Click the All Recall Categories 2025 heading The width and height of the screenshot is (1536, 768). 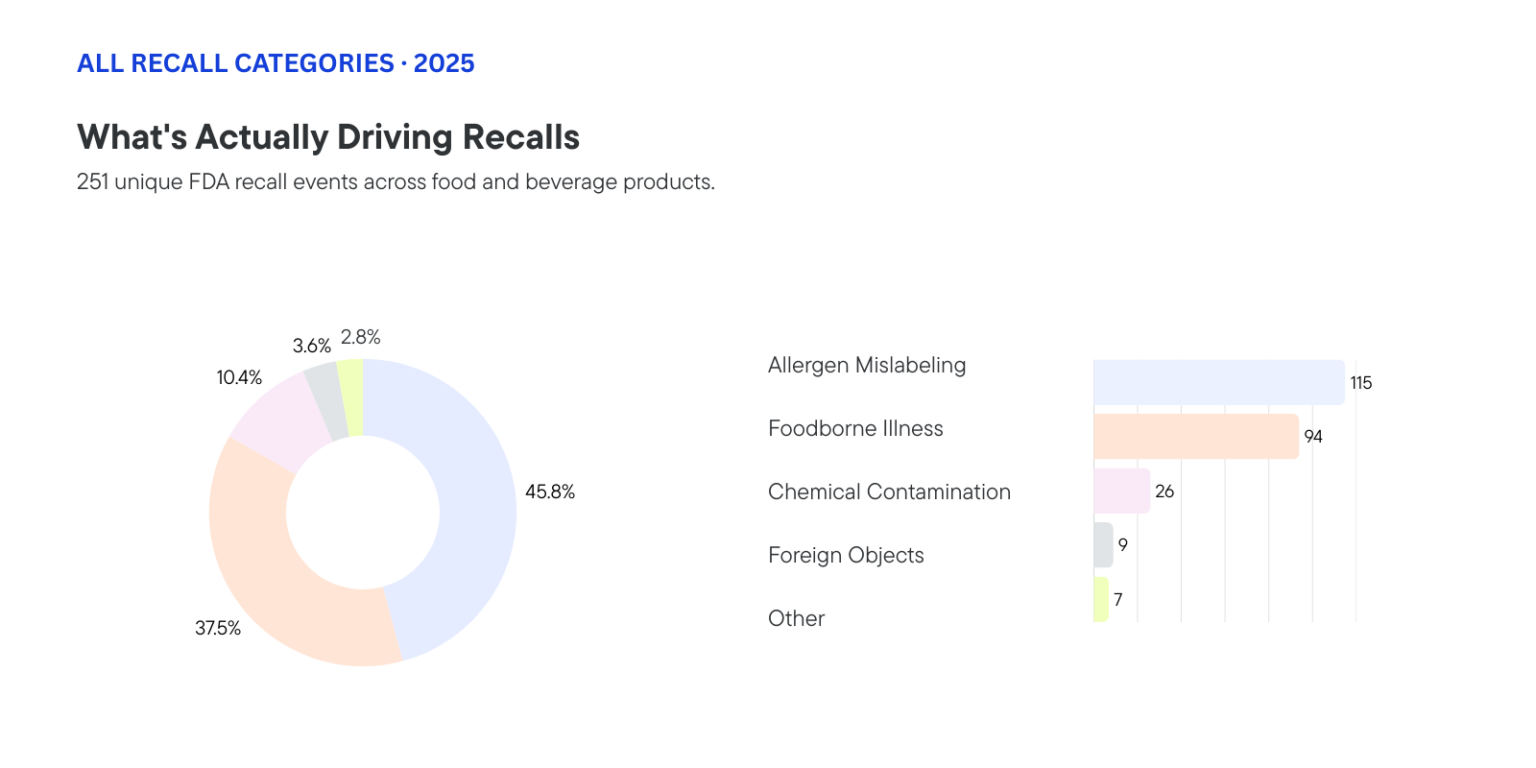(275, 64)
